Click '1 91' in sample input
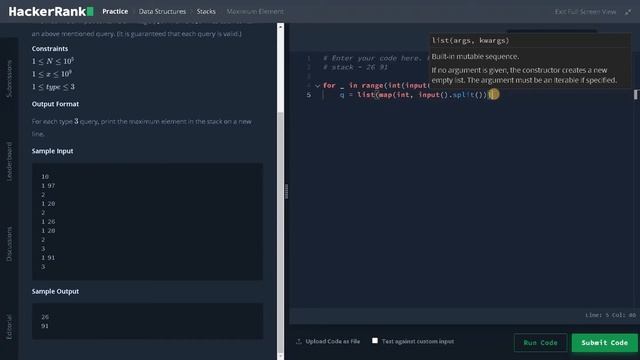This screenshot has height=360, width=640. (x=48, y=258)
